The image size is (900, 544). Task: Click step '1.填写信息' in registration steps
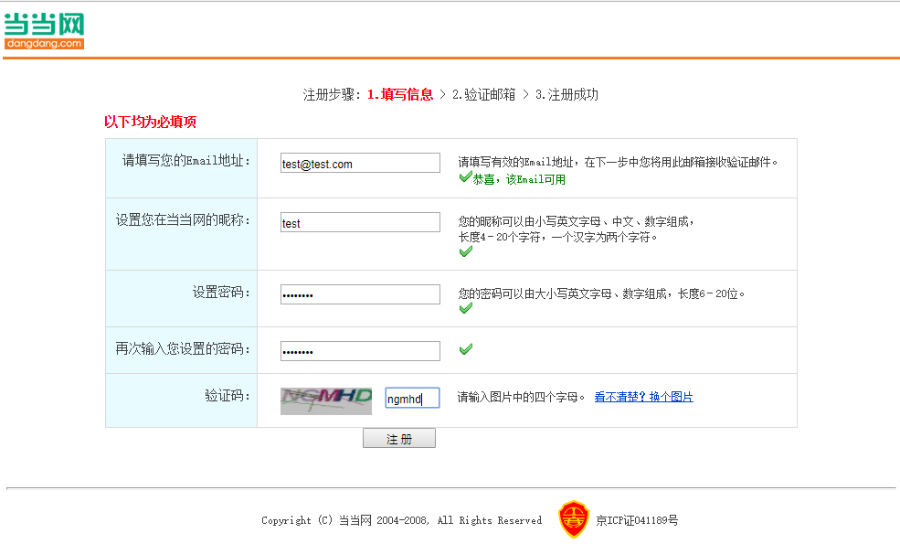click(400, 95)
